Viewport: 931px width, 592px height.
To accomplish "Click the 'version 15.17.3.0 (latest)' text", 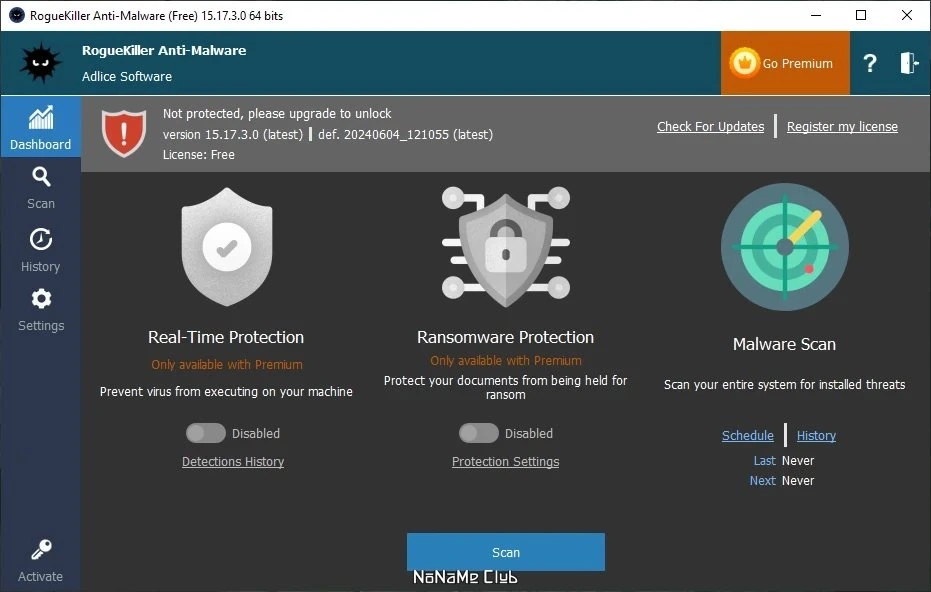I will tap(233, 134).
